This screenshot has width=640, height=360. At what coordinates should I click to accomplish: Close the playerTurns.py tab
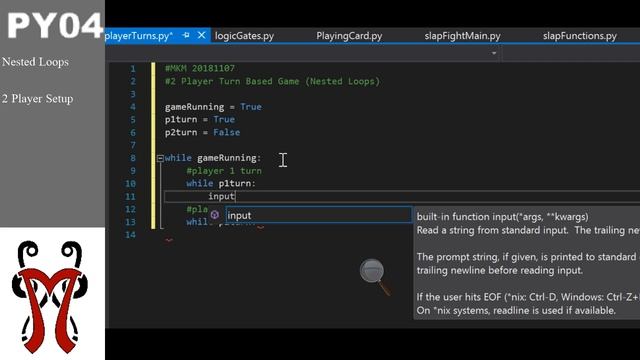(202, 36)
